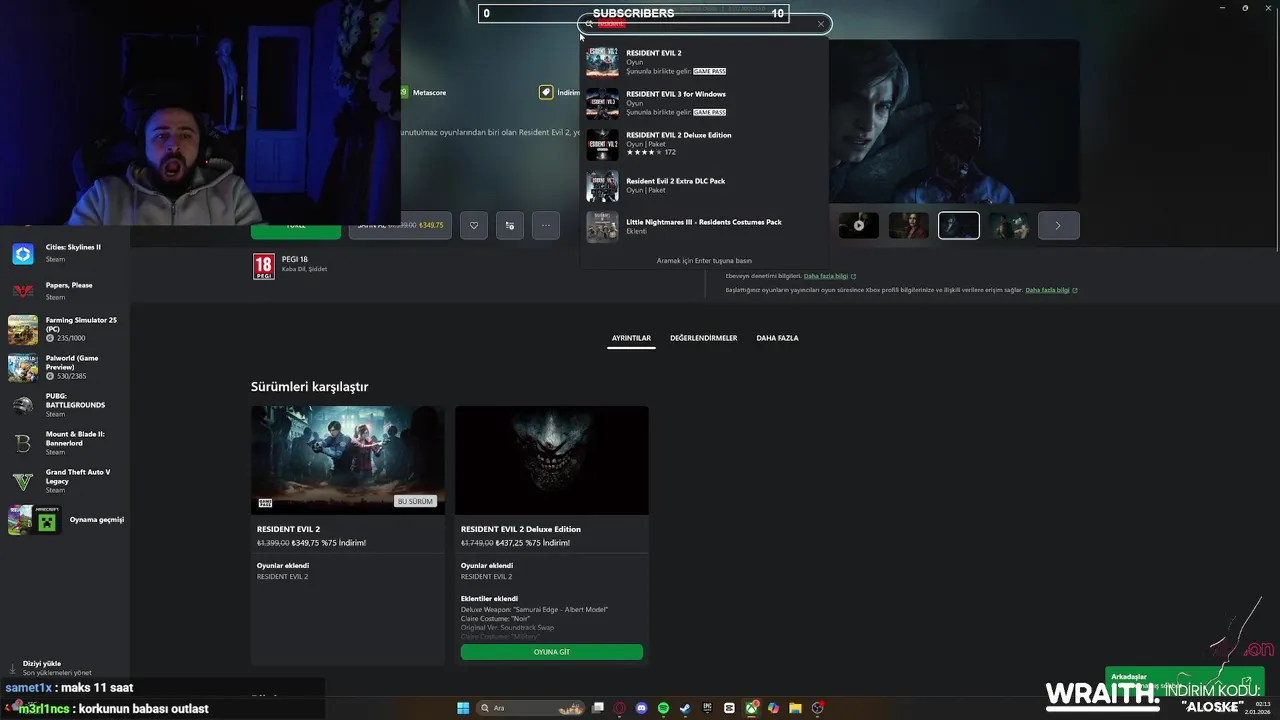Open PUBG: BATTLEGROUNDS icon in sidebar
Image resolution: width=1280 pixels, height=720 pixels.
[x=23, y=405]
